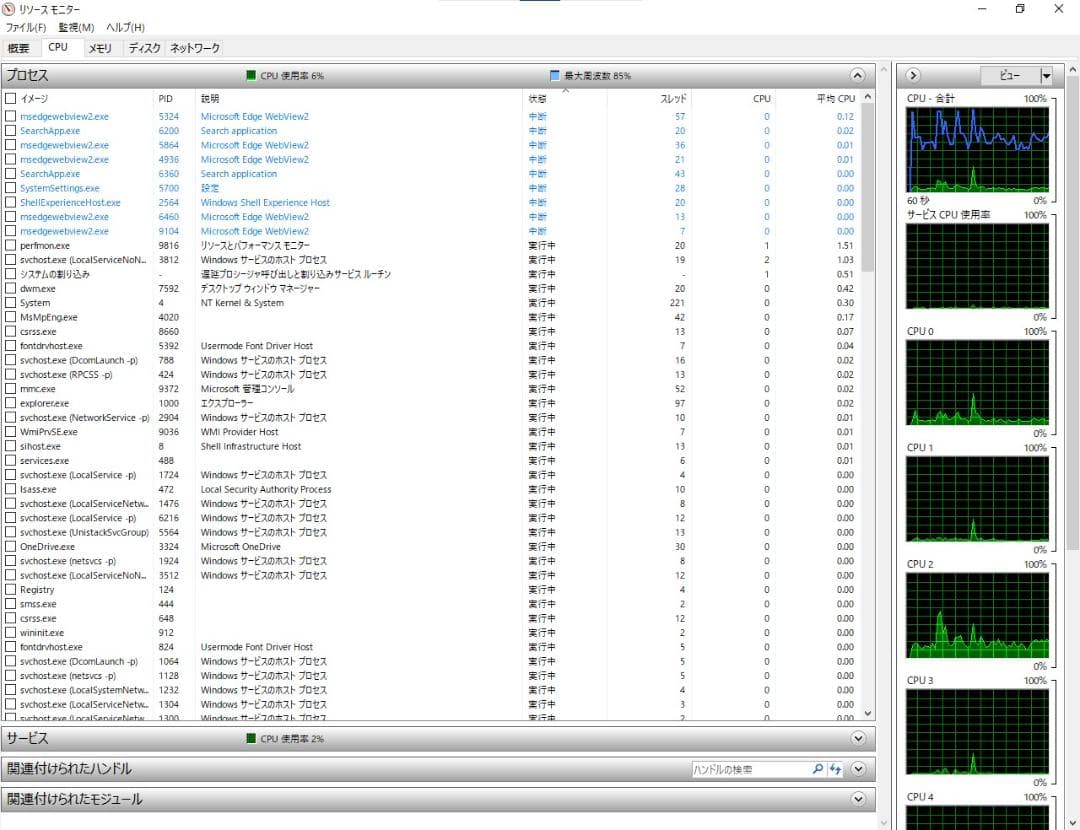Click the green refresh icon beside handle search
The image size is (1080, 830).
pyautogui.click(x=836, y=768)
